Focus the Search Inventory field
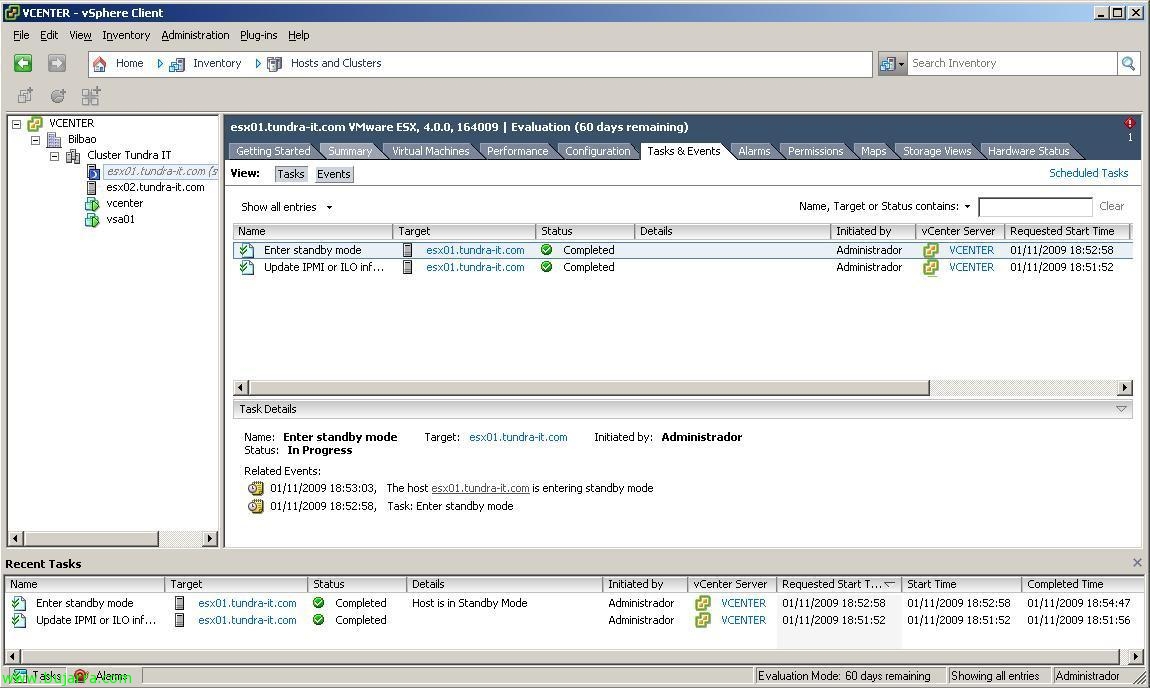1150x688 pixels. (1012, 64)
